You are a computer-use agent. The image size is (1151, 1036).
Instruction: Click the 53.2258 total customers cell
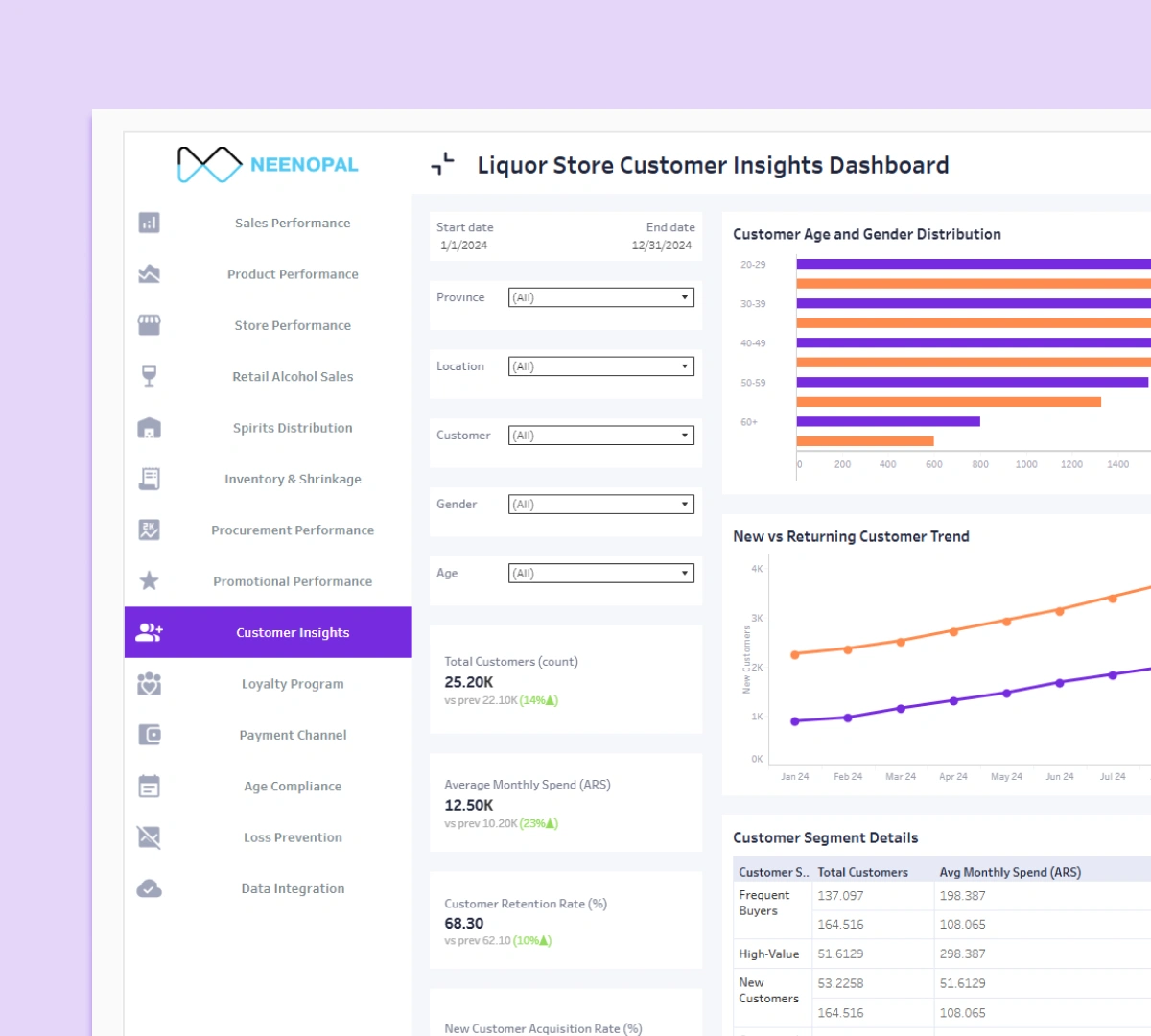tap(840, 983)
